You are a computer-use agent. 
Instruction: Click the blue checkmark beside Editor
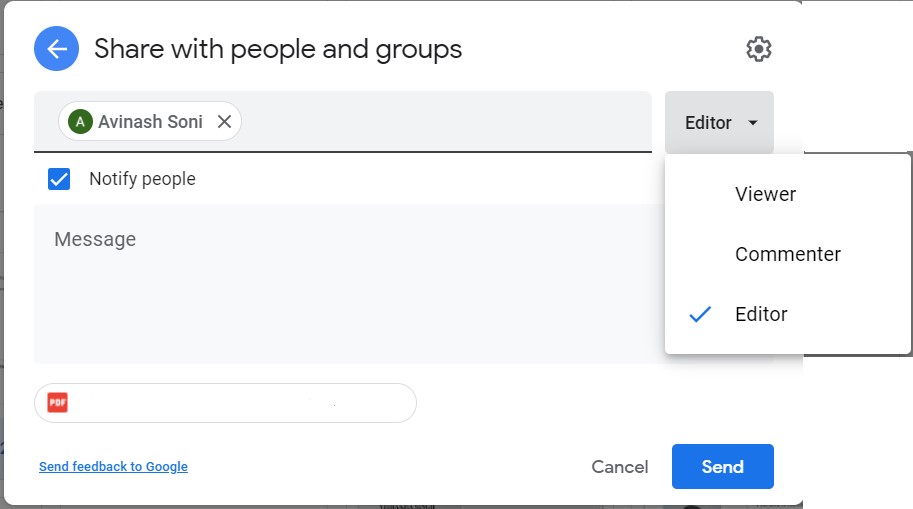tap(700, 314)
